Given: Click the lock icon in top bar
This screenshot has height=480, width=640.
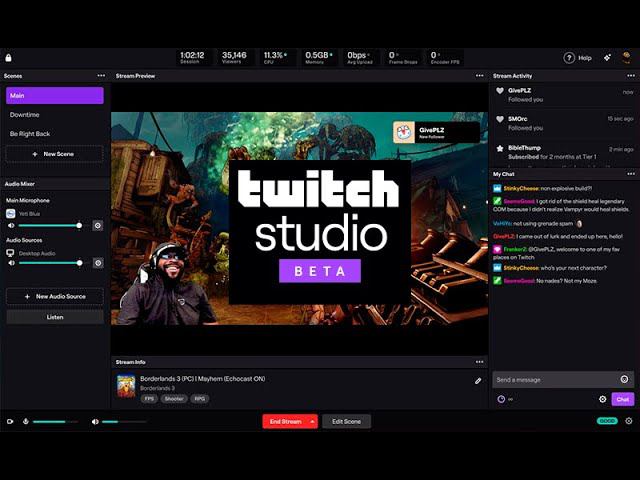Looking at the screenshot, I should (8, 58).
